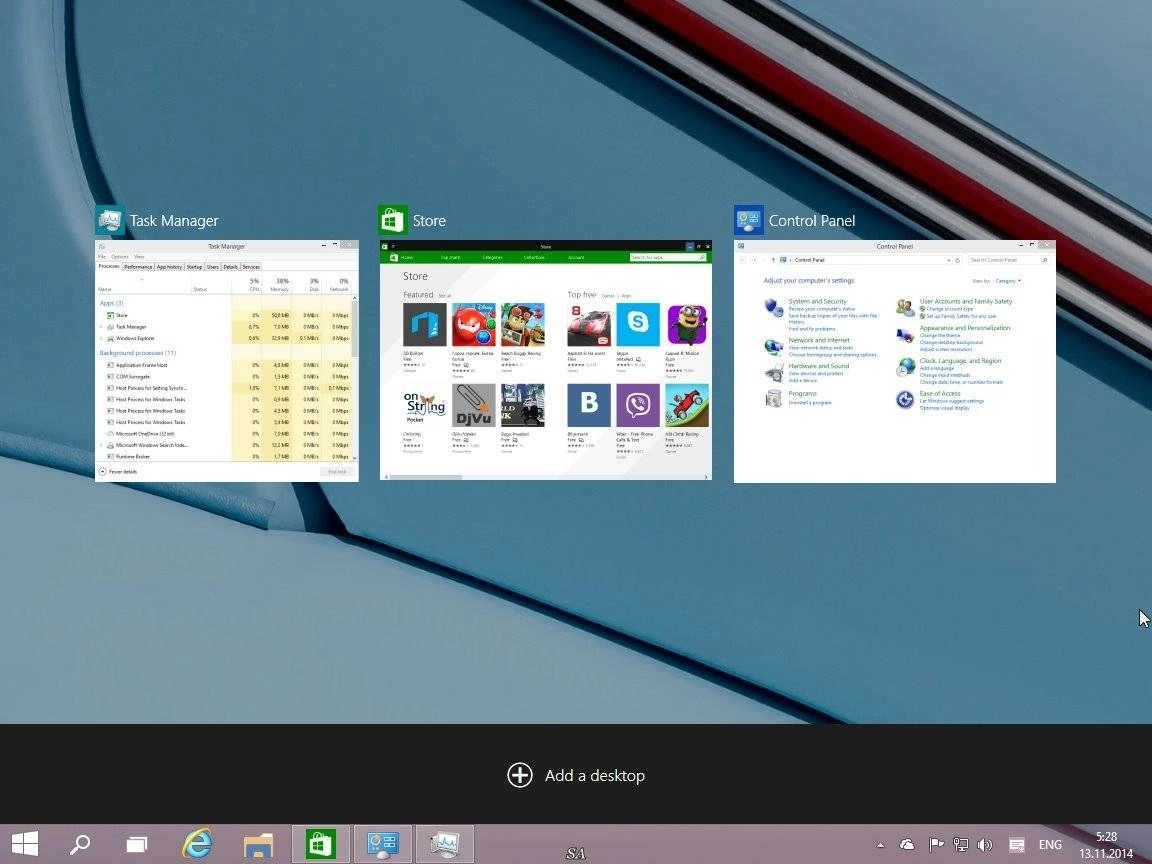The height and width of the screenshot is (864, 1152).
Task: Open Home in Store green bar
Action: [406, 258]
